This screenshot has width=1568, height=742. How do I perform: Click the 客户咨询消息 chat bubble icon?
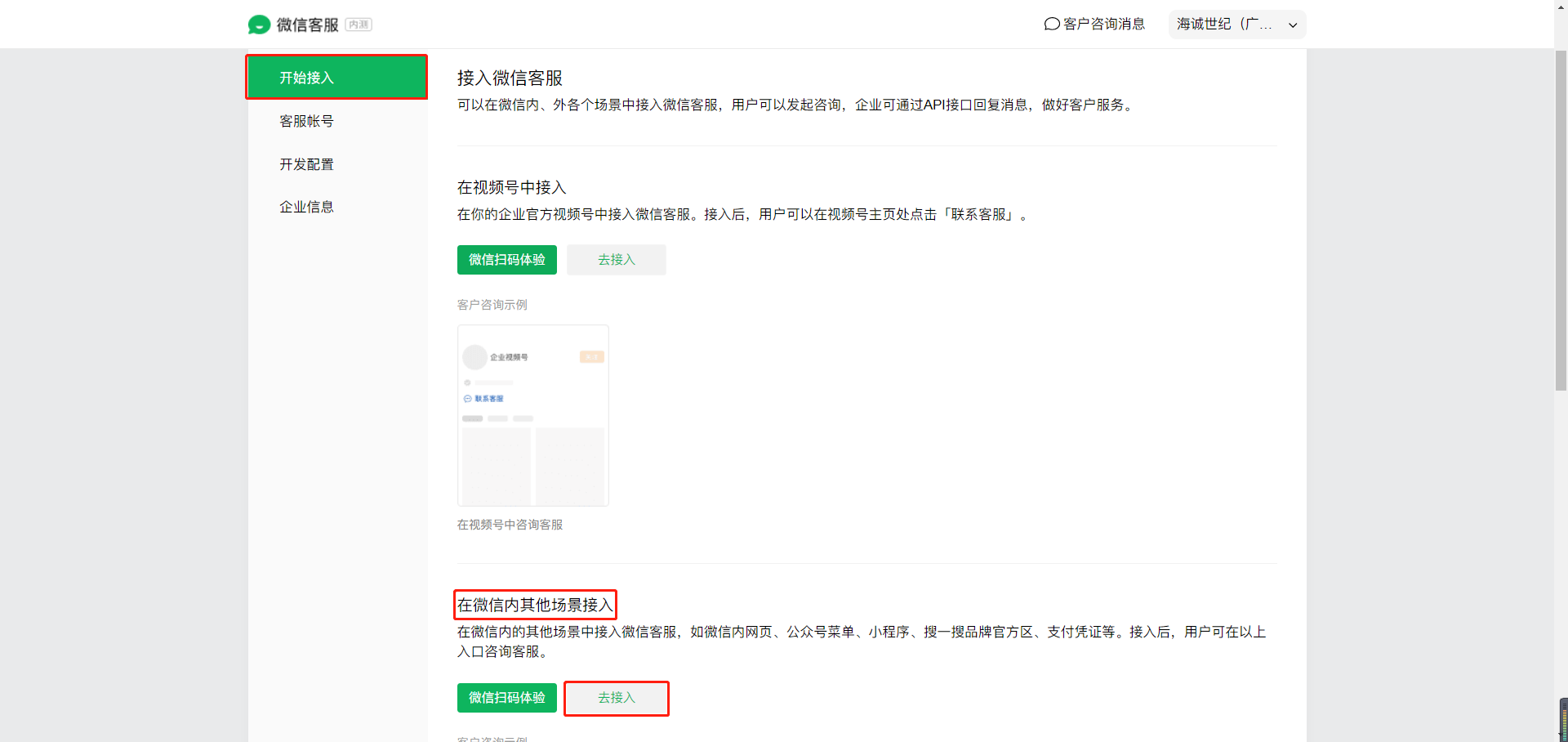tap(1052, 25)
